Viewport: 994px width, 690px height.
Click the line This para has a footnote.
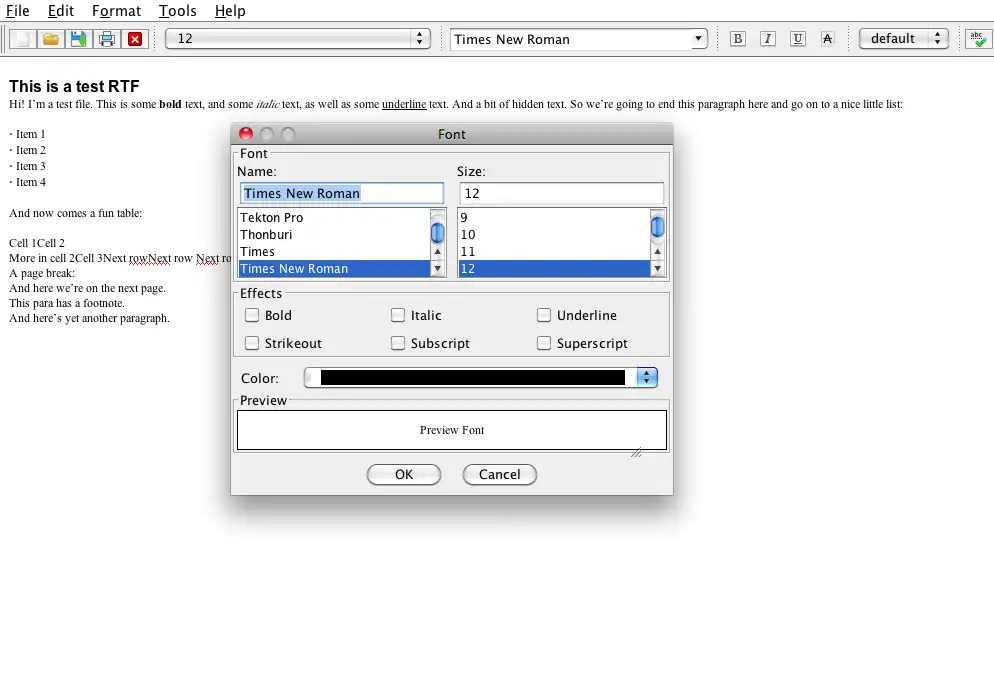pos(67,303)
